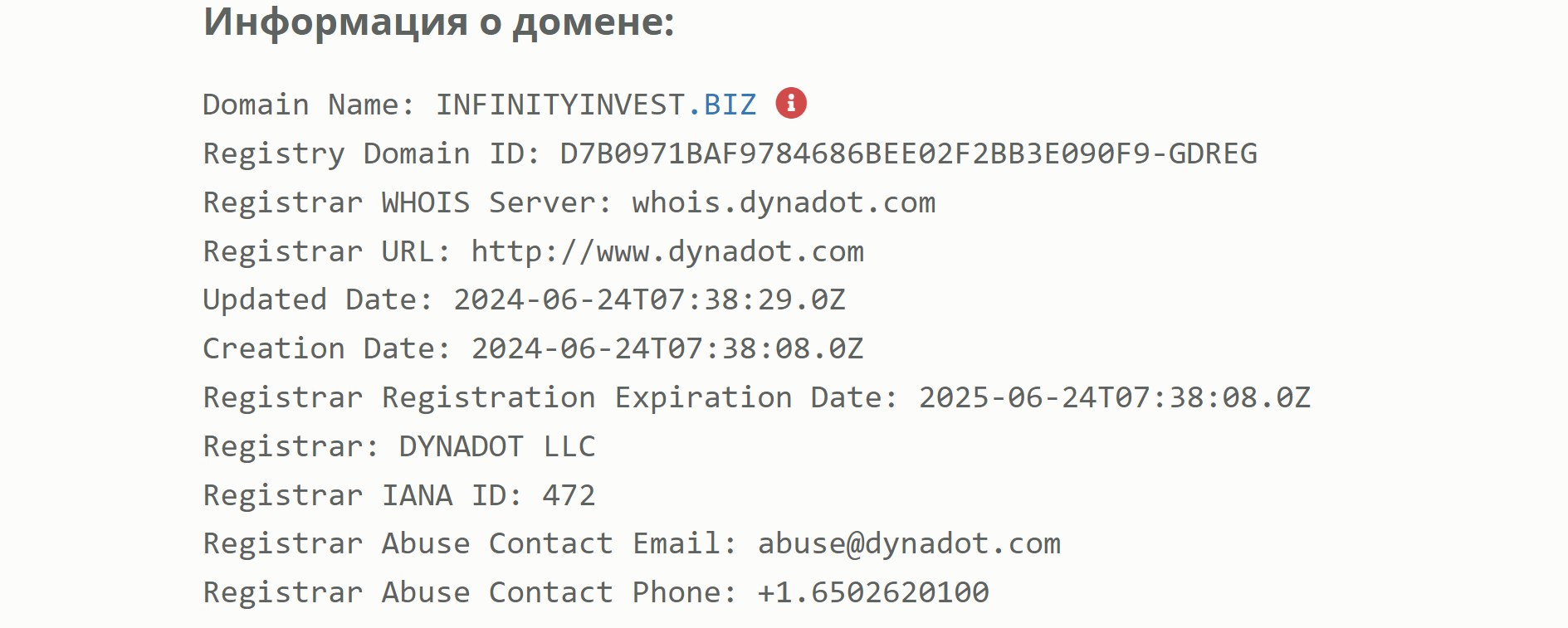Click the Registry Domain ID value ending in GDREG
The image size is (1568, 628).
tap(908, 154)
